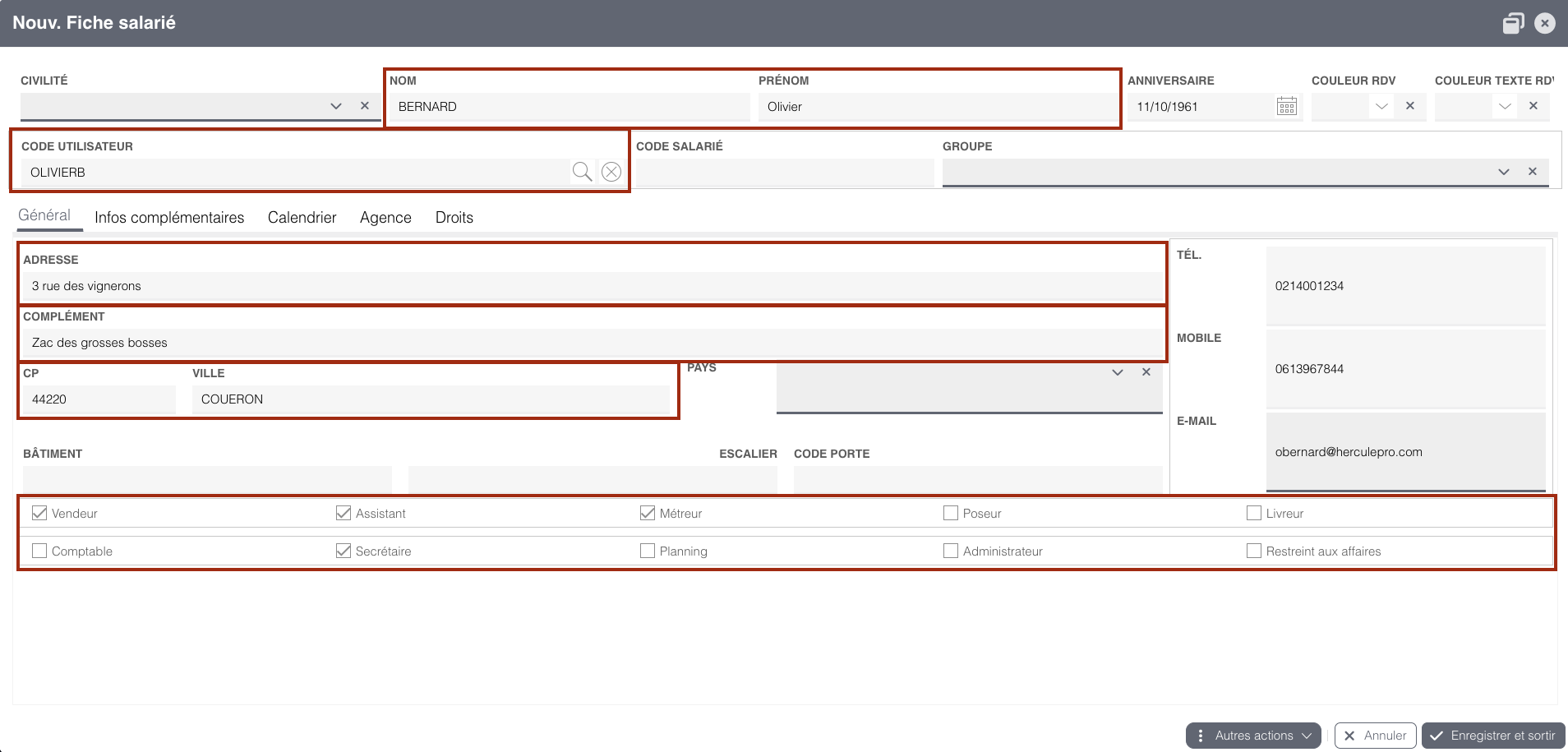Clear the Civilité selection with the X icon
The image size is (1568, 752).
coord(365,105)
